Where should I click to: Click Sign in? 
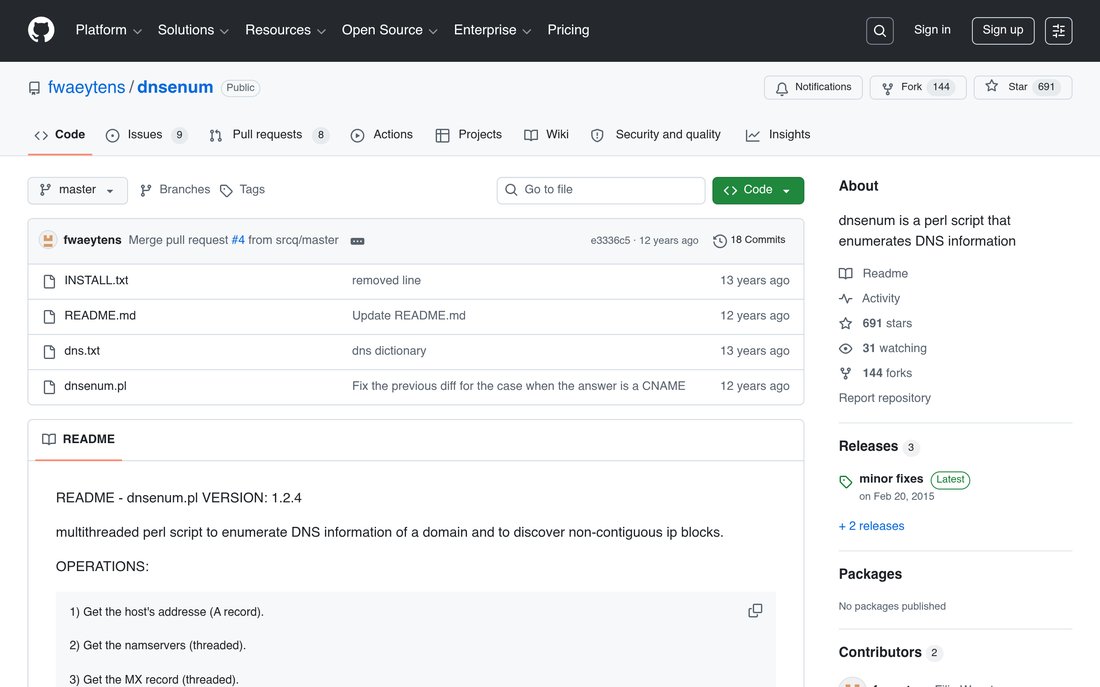(932, 30)
